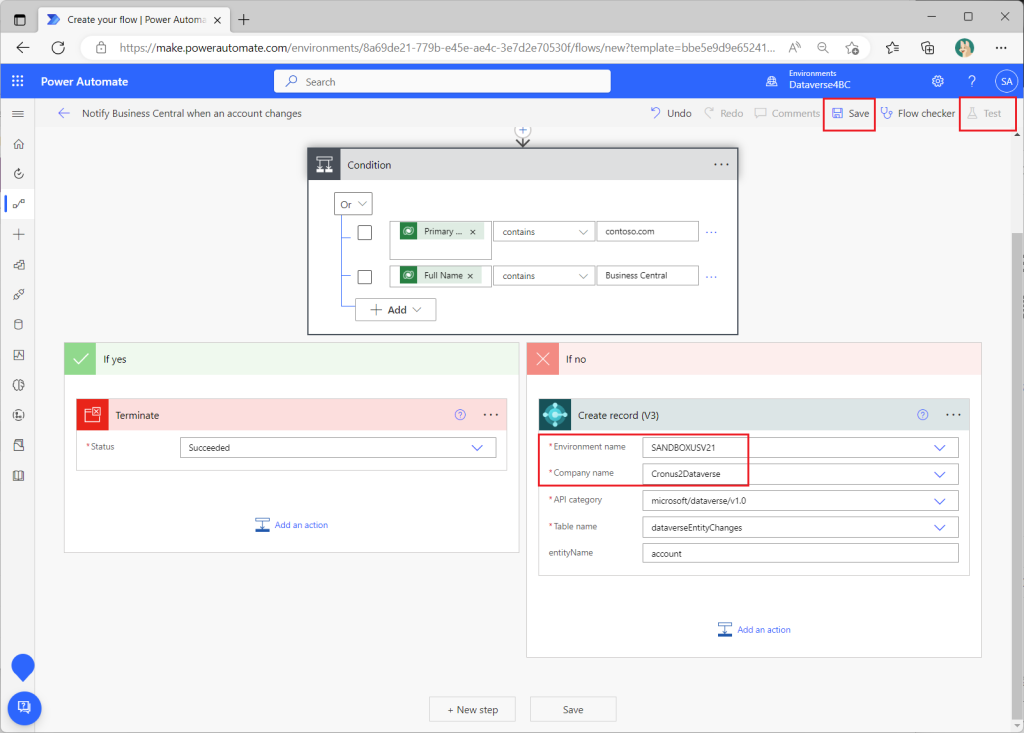Insert a step via the plus above Condition
The image size is (1024, 733).
pos(522,131)
